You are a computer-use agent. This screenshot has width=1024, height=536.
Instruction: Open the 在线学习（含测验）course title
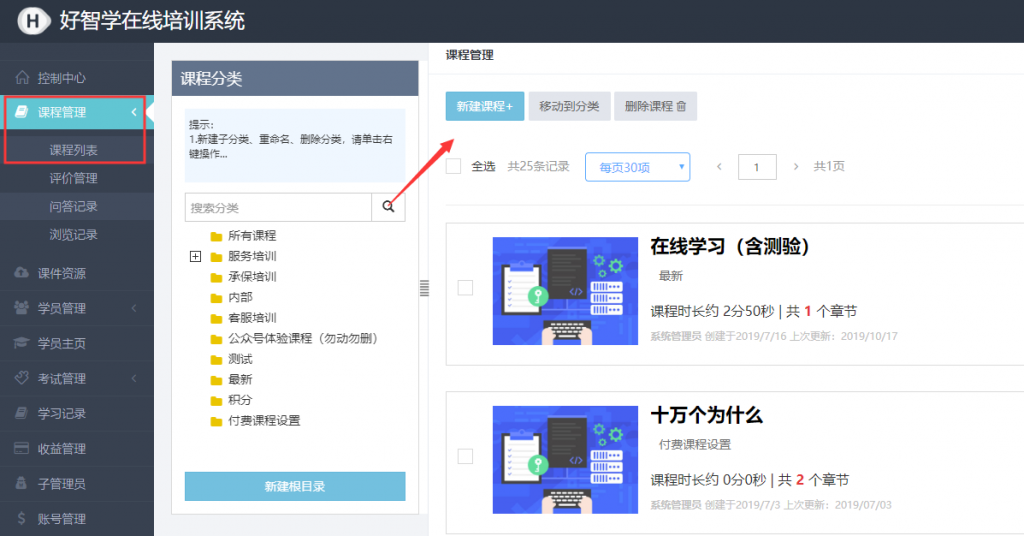point(729,246)
